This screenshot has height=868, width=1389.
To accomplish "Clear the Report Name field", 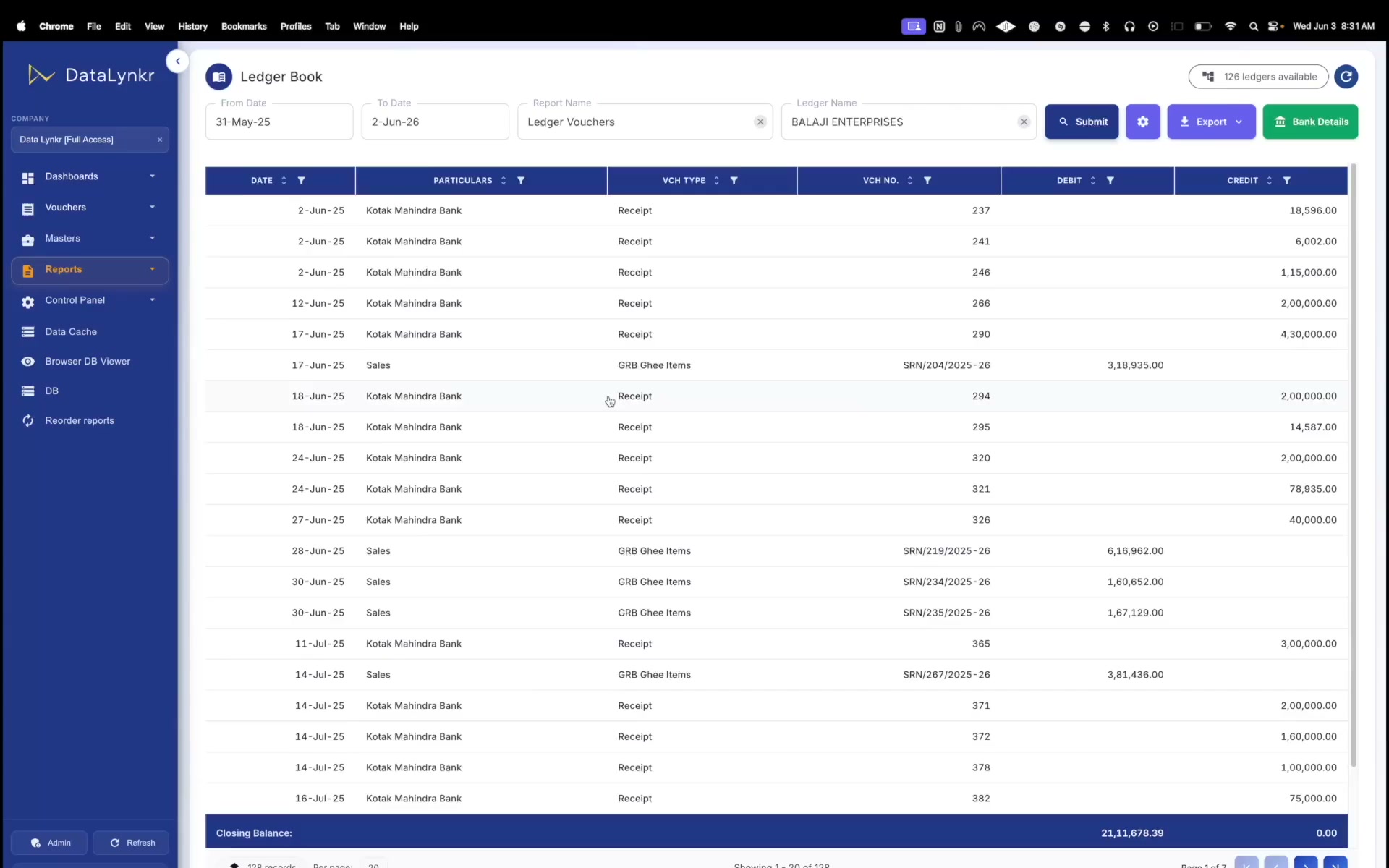I will (760, 122).
